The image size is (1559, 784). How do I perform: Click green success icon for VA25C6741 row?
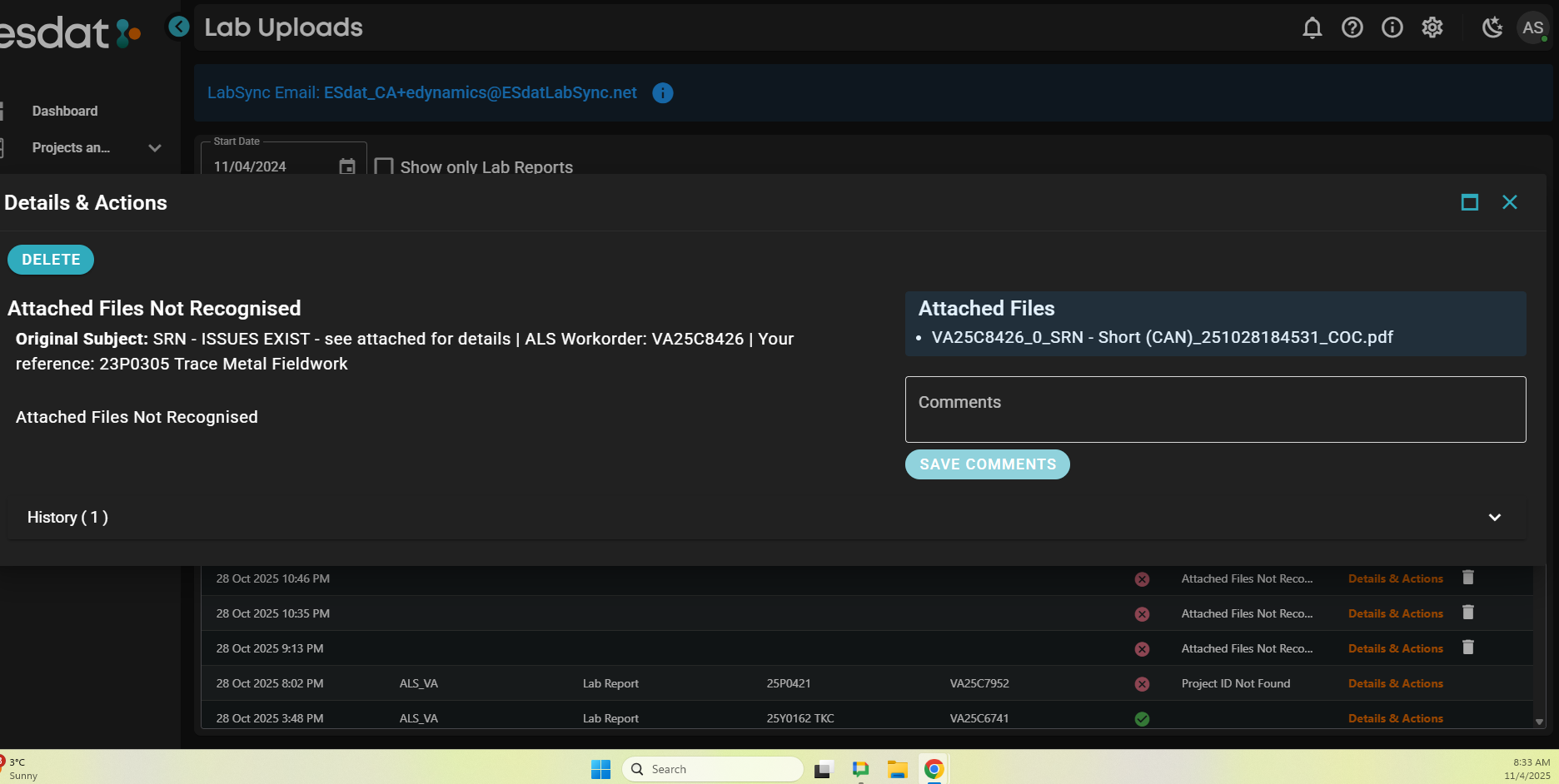pos(1142,719)
